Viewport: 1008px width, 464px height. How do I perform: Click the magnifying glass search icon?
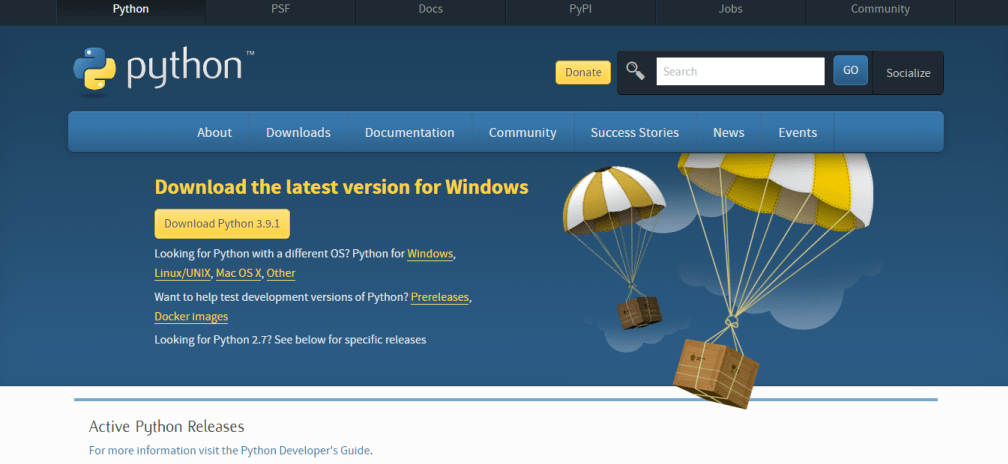click(x=635, y=71)
